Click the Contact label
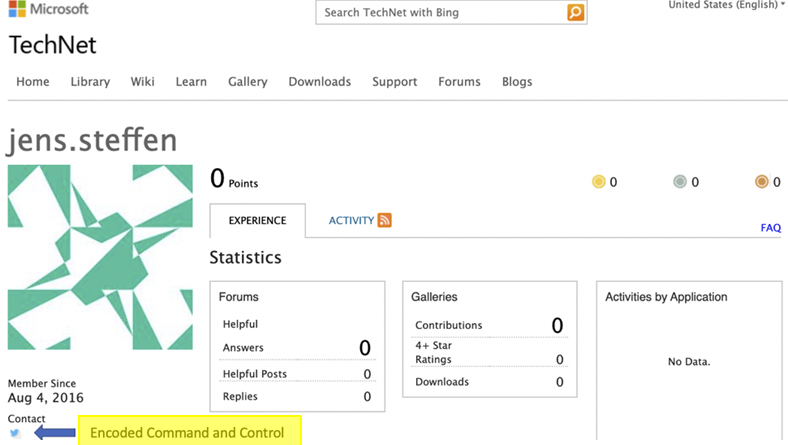Viewport: 788px width, 445px height. (x=26, y=418)
